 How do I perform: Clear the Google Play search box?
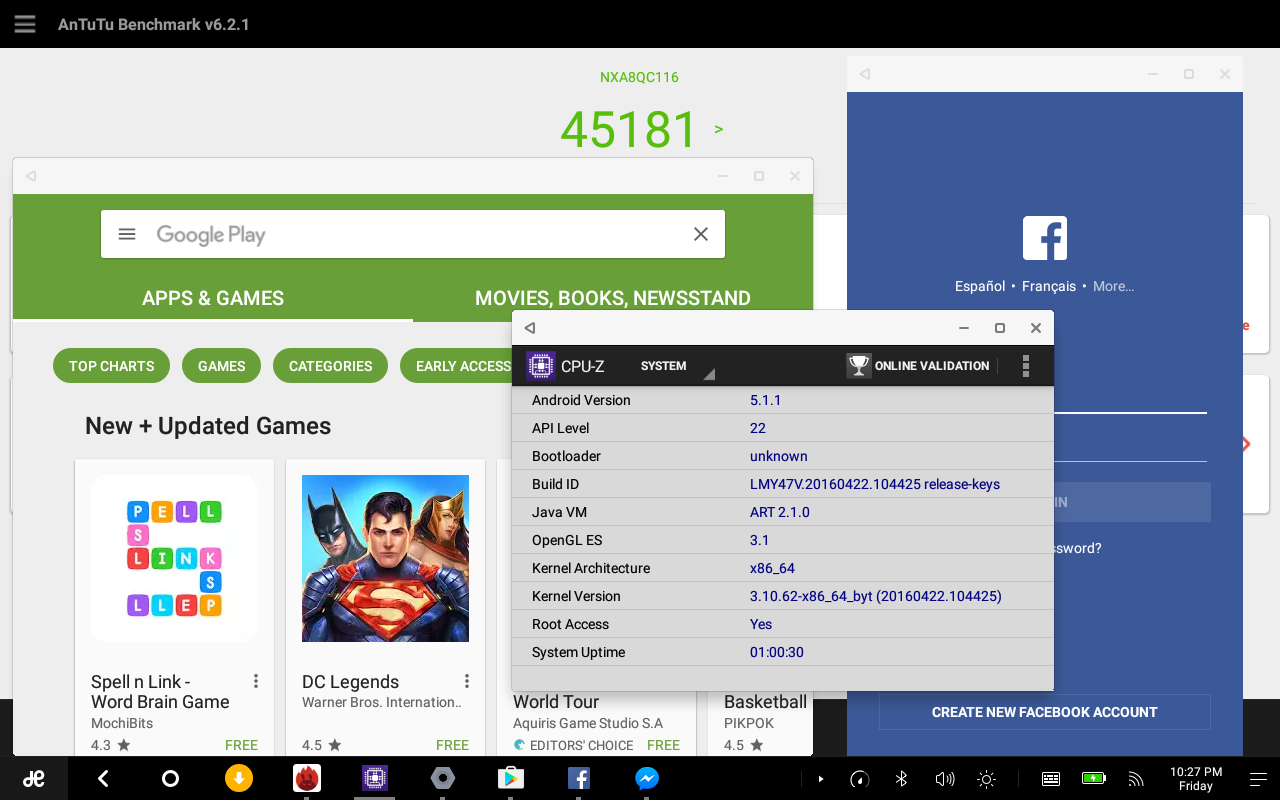(701, 234)
